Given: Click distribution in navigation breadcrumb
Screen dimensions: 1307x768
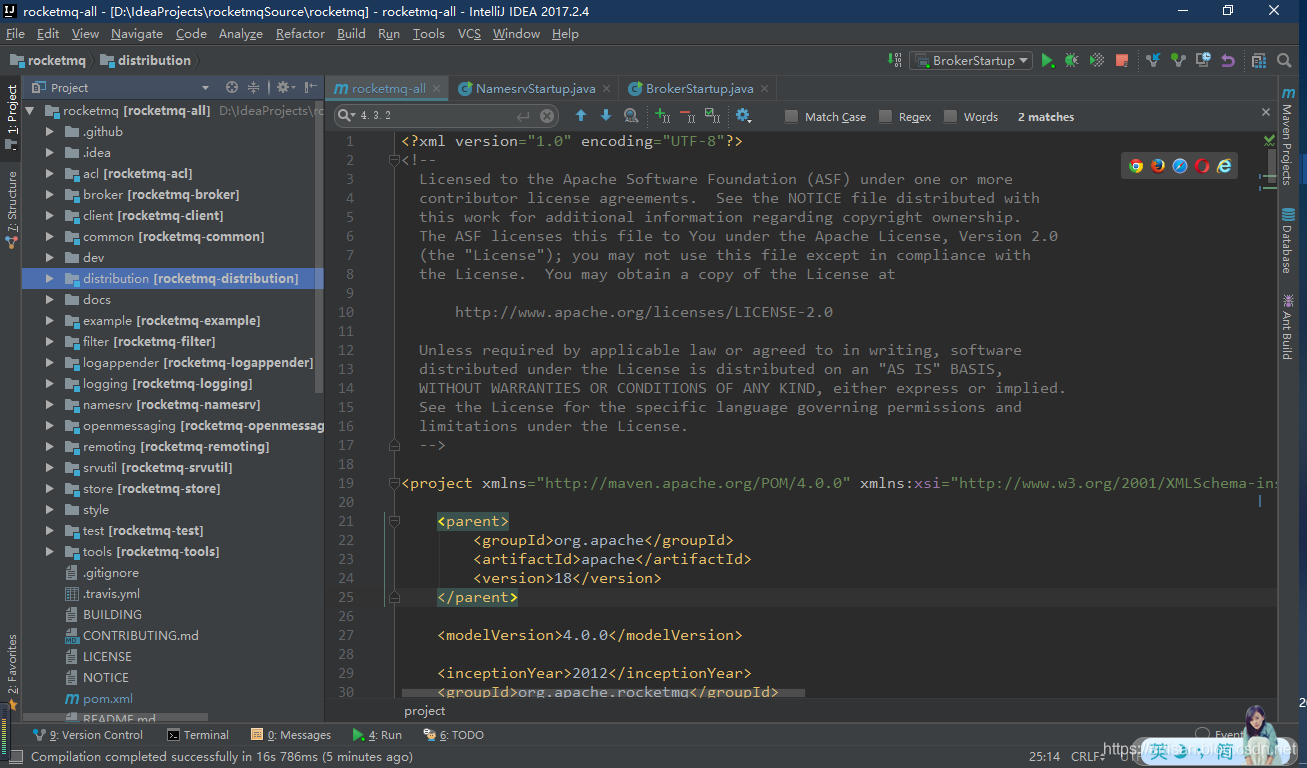Looking at the screenshot, I should pos(146,61).
